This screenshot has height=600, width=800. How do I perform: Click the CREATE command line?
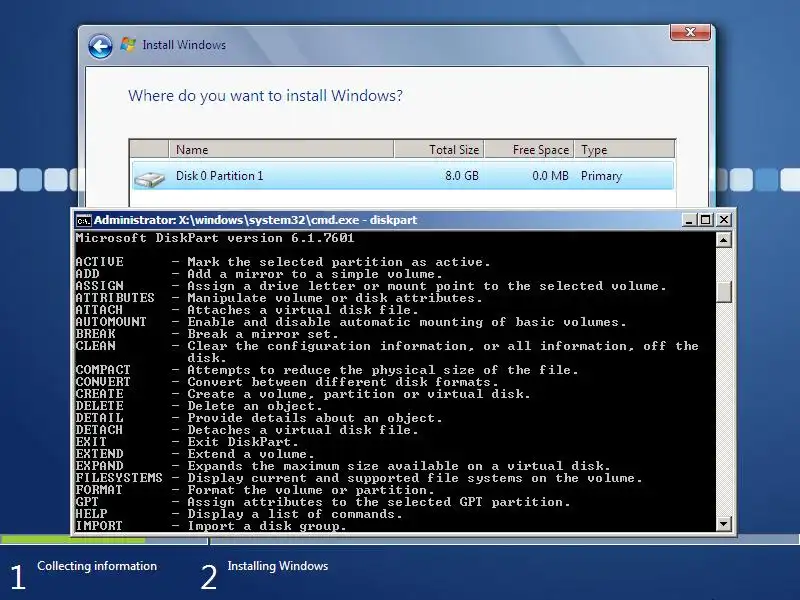tap(303, 394)
